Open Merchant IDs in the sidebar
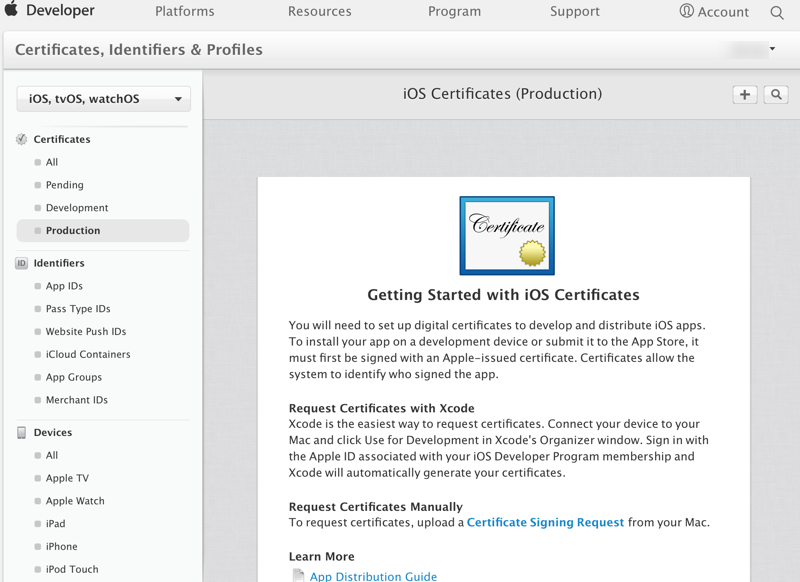800x582 pixels. 77,400
